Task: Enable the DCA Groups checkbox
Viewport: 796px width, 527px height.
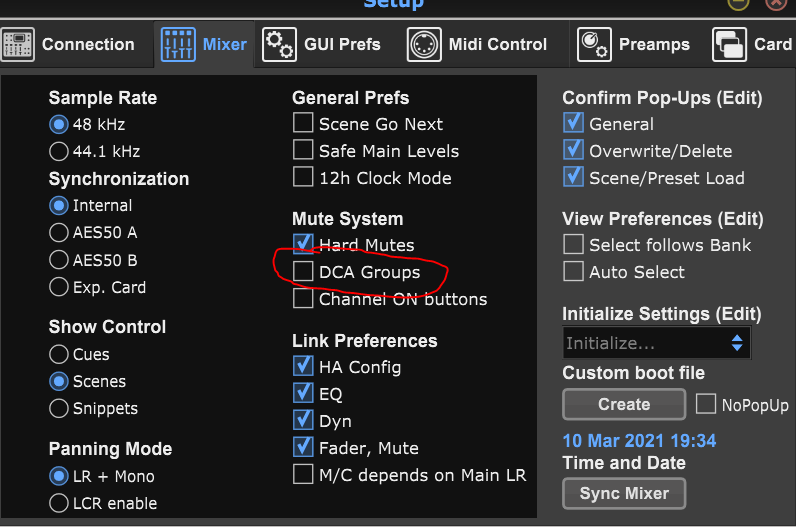Action: [x=303, y=271]
